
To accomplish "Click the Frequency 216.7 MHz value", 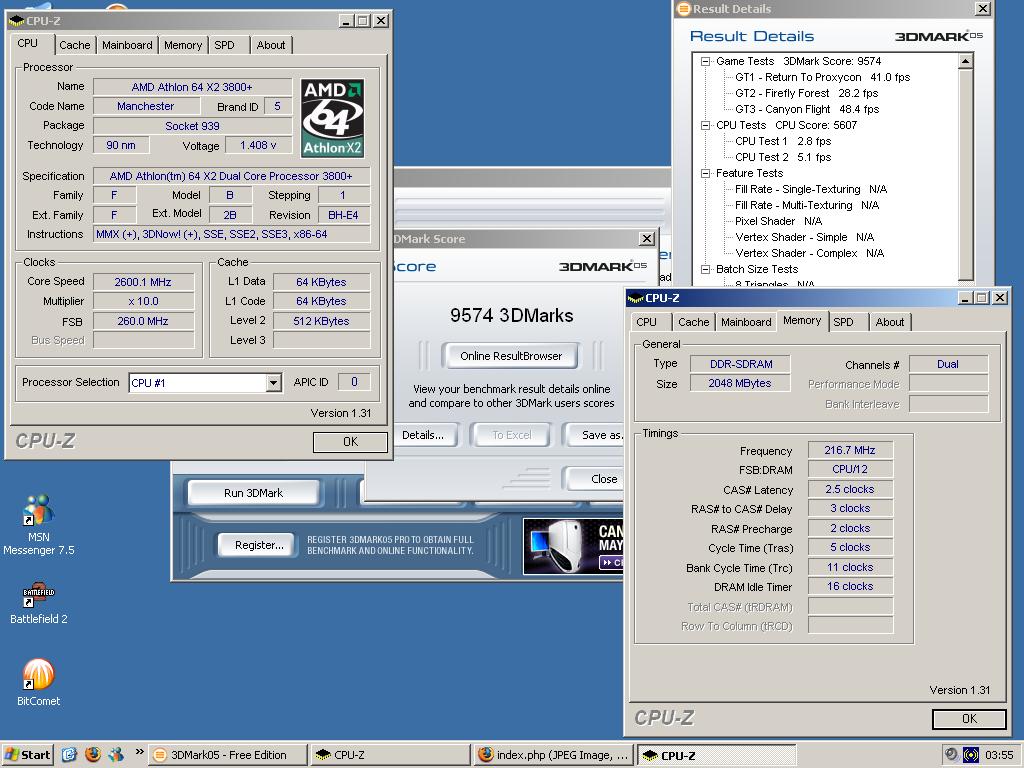I will (x=850, y=450).
